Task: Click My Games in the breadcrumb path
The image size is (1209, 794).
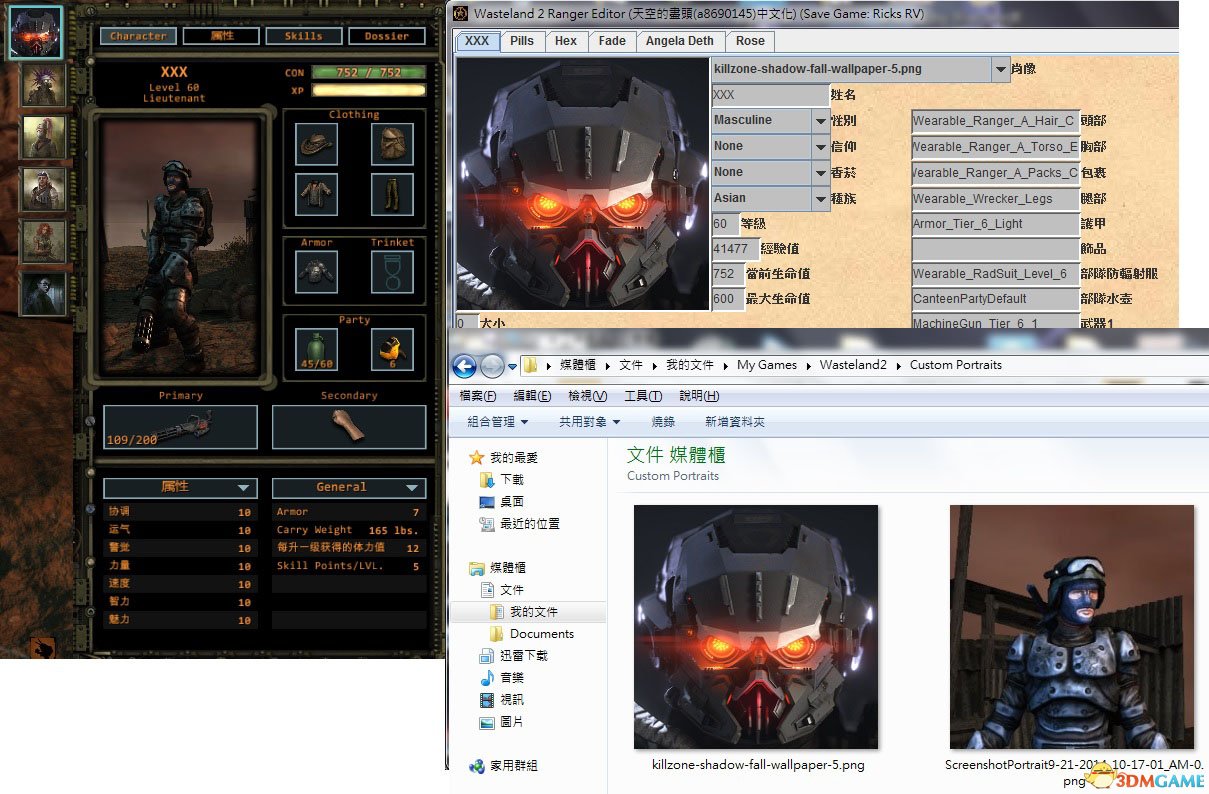Action: (x=767, y=365)
